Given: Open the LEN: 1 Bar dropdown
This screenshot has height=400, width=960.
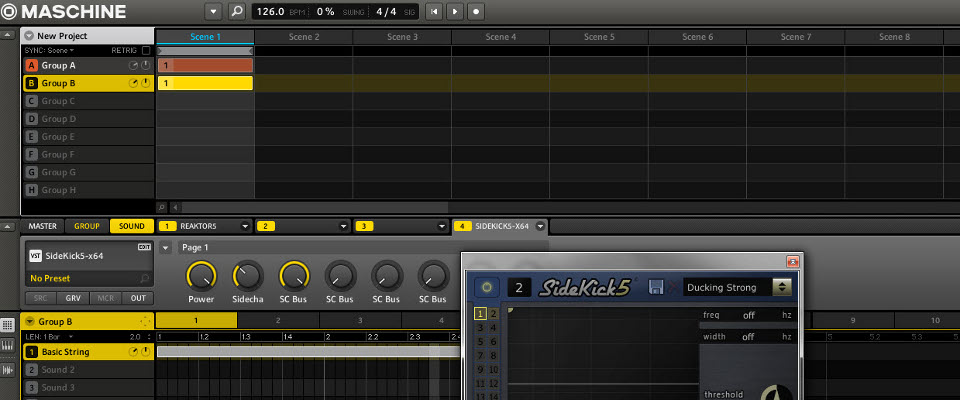Looking at the screenshot, I should [49, 337].
